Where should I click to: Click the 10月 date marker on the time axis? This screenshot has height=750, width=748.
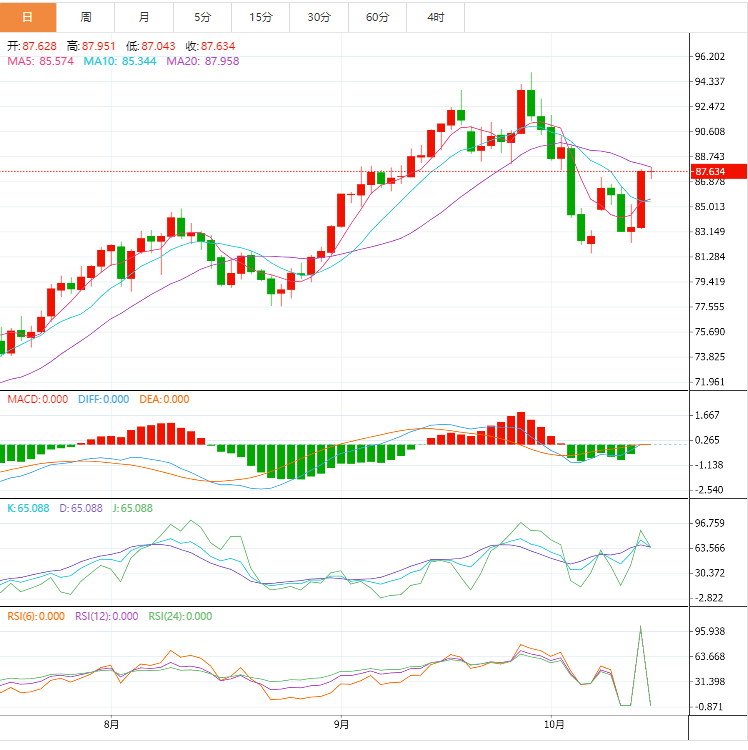pyautogui.click(x=555, y=724)
